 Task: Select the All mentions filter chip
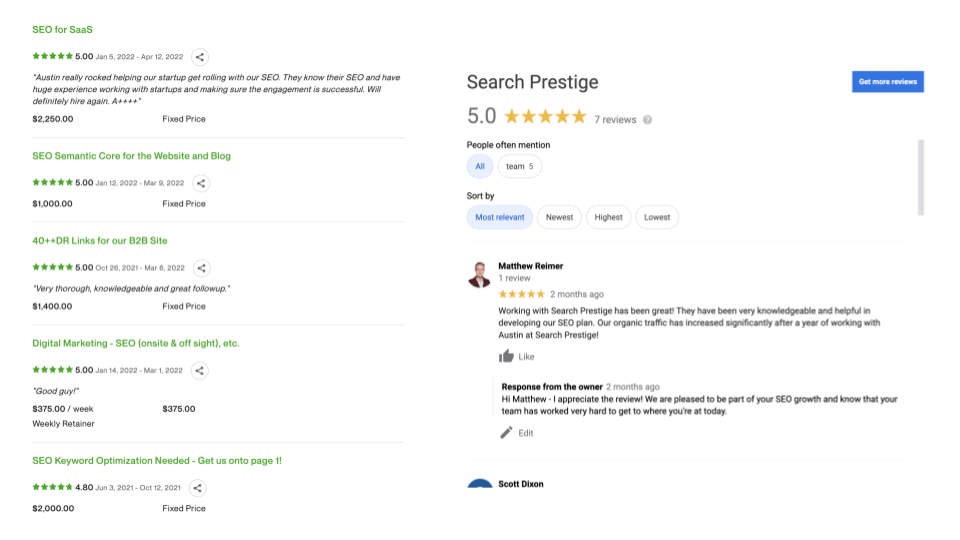(480, 167)
